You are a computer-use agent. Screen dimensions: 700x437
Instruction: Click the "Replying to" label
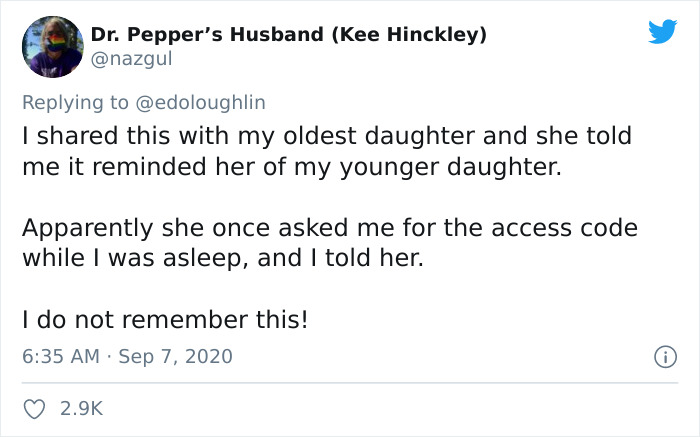pyautogui.click(x=76, y=101)
